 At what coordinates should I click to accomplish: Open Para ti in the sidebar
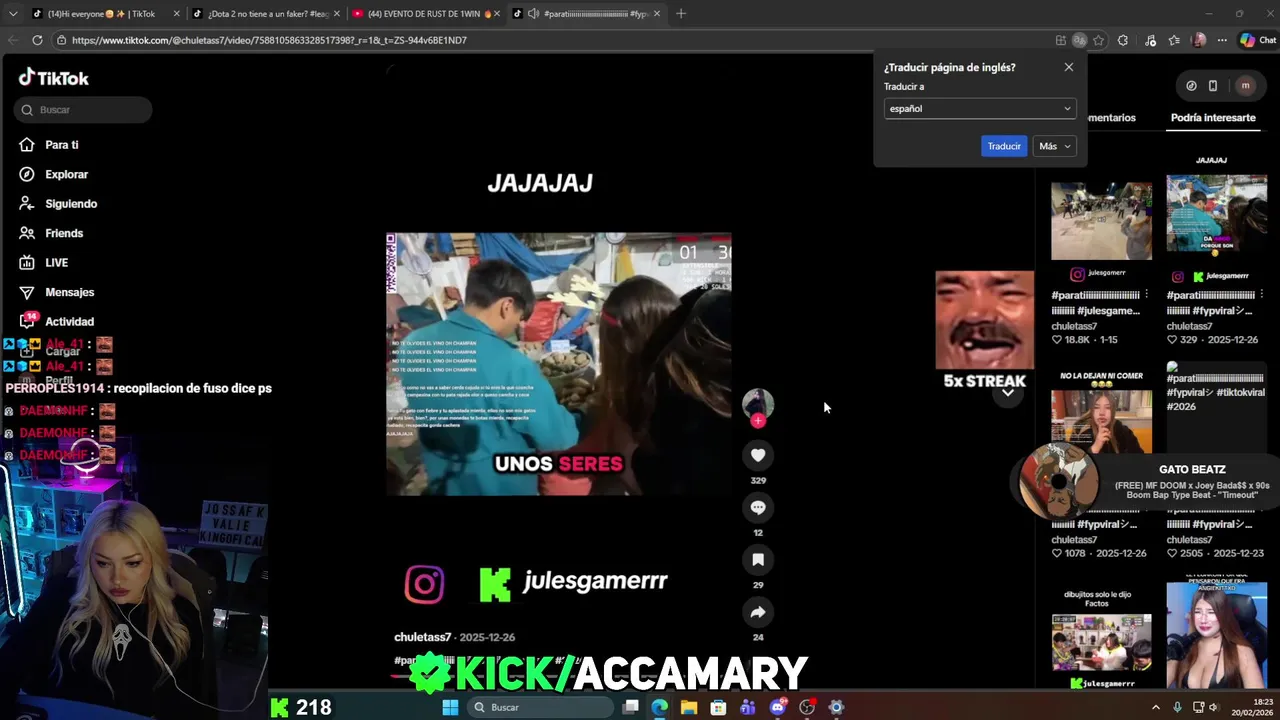coord(61,145)
